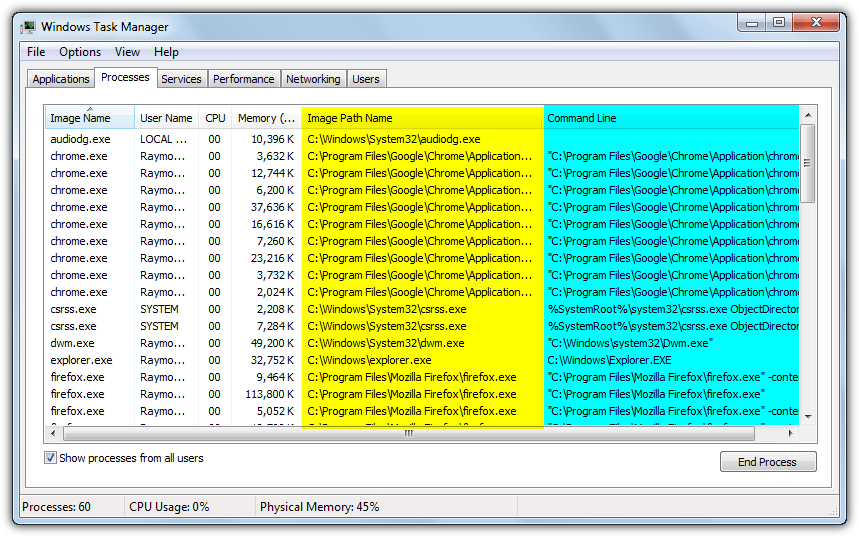
Task: Click the "C:\Windows\system32\Dwm.exe" command line cell
Action: pyautogui.click(x=630, y=343)
